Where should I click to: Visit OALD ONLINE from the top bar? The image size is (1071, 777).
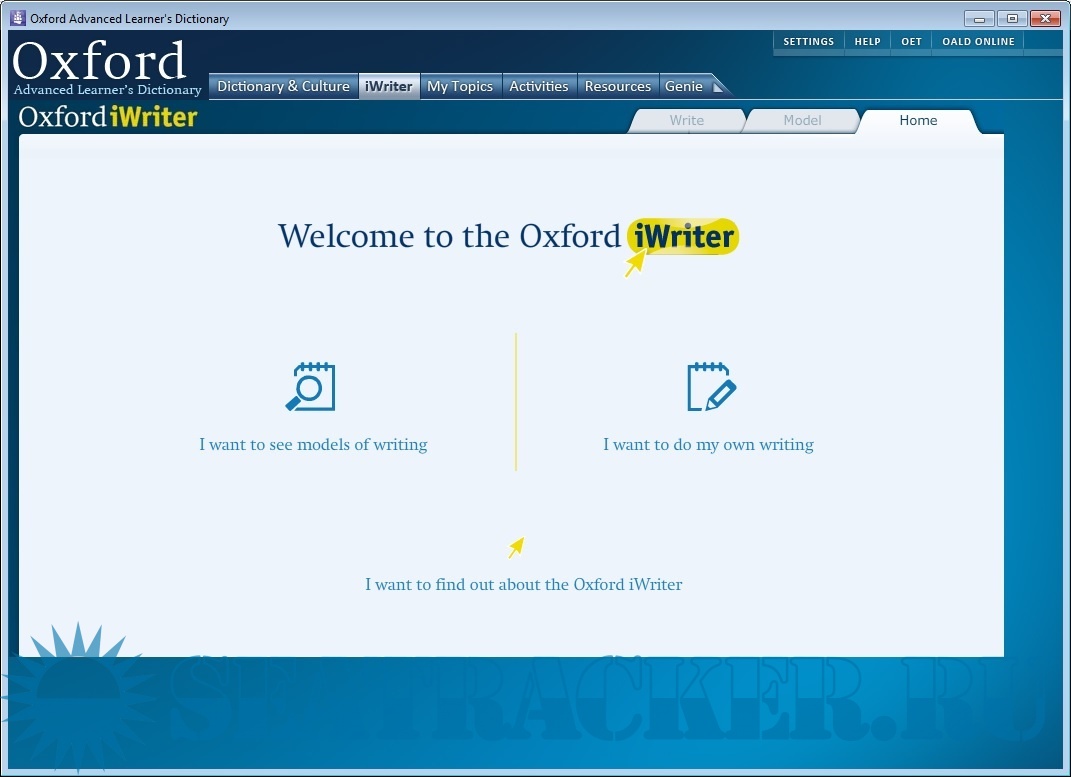click(978, 42)
